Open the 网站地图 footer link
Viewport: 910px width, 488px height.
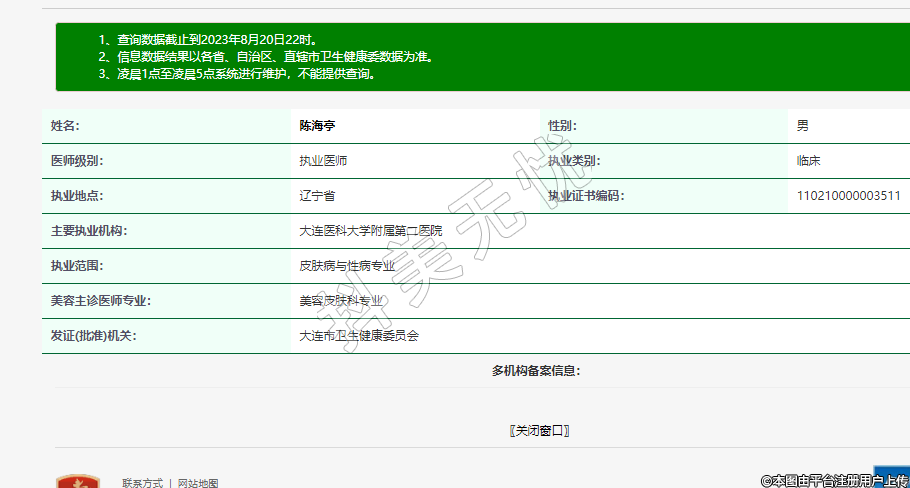(198, 483)
